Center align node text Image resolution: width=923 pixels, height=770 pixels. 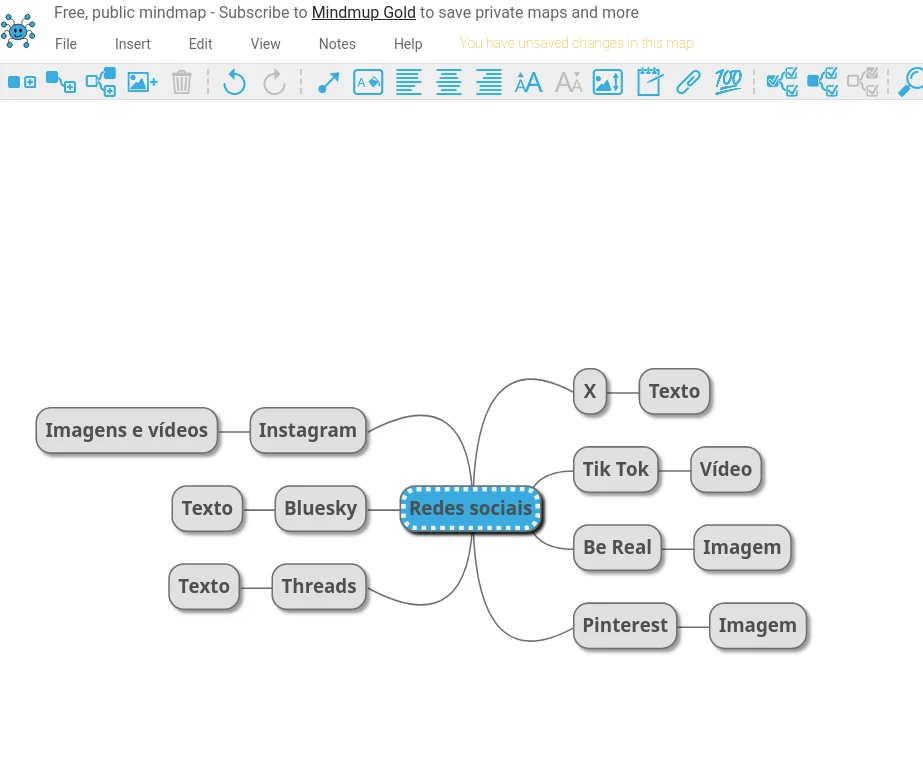pos(449,82)
